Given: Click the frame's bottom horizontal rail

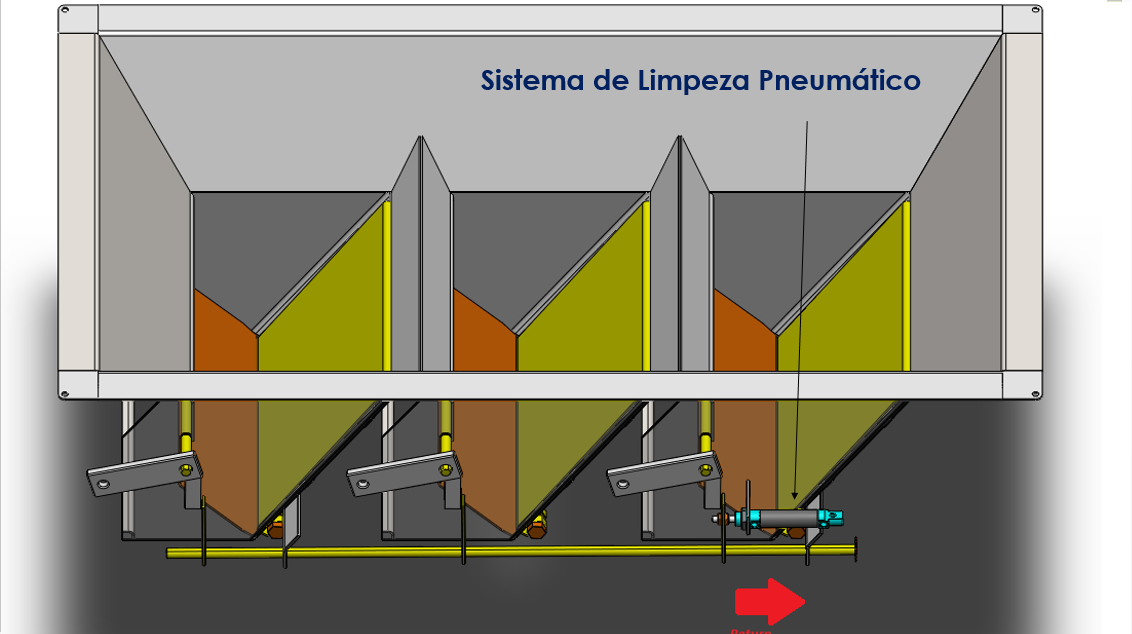Looking at the screenshot, I should pos(550,385).
